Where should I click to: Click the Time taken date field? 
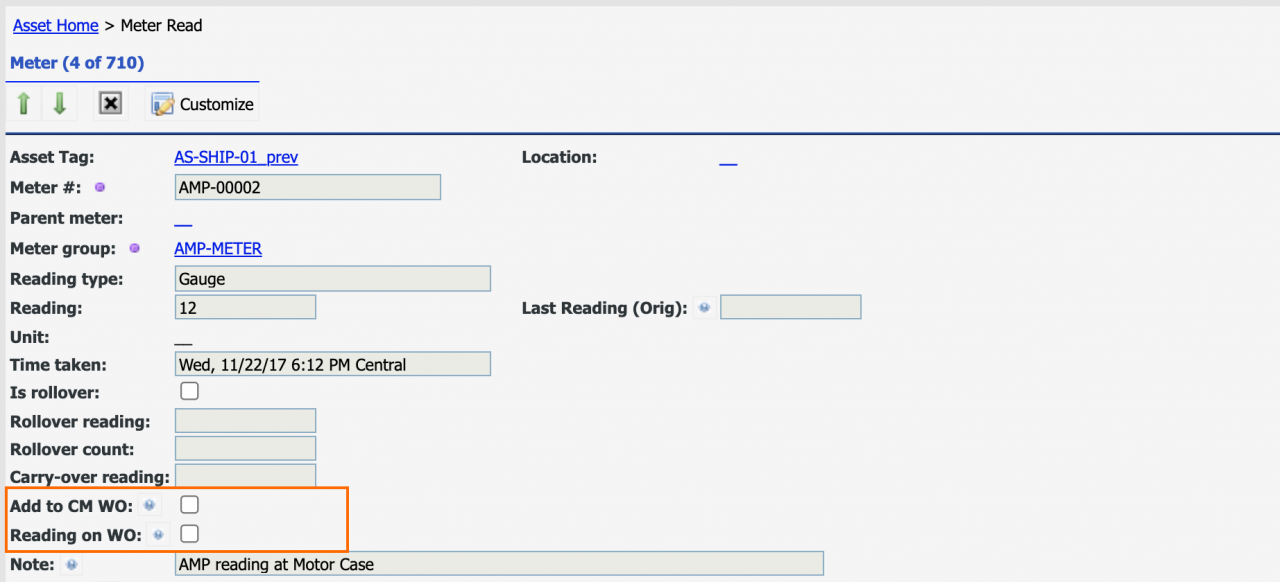tap(333, 364)
